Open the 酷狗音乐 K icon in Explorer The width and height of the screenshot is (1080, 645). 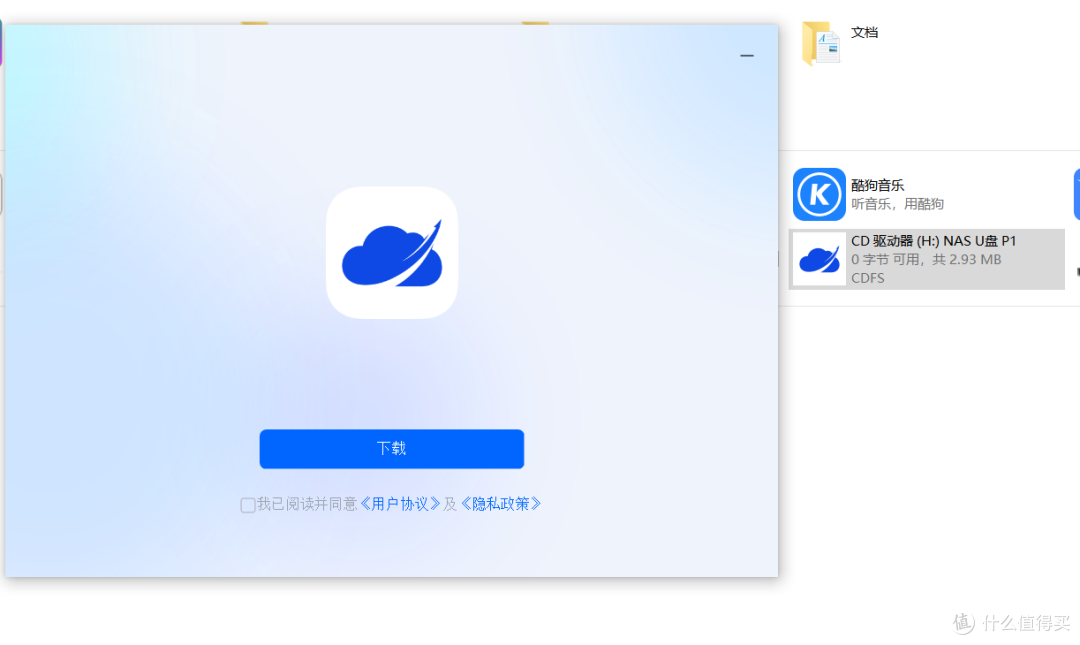tap(819, 194)
